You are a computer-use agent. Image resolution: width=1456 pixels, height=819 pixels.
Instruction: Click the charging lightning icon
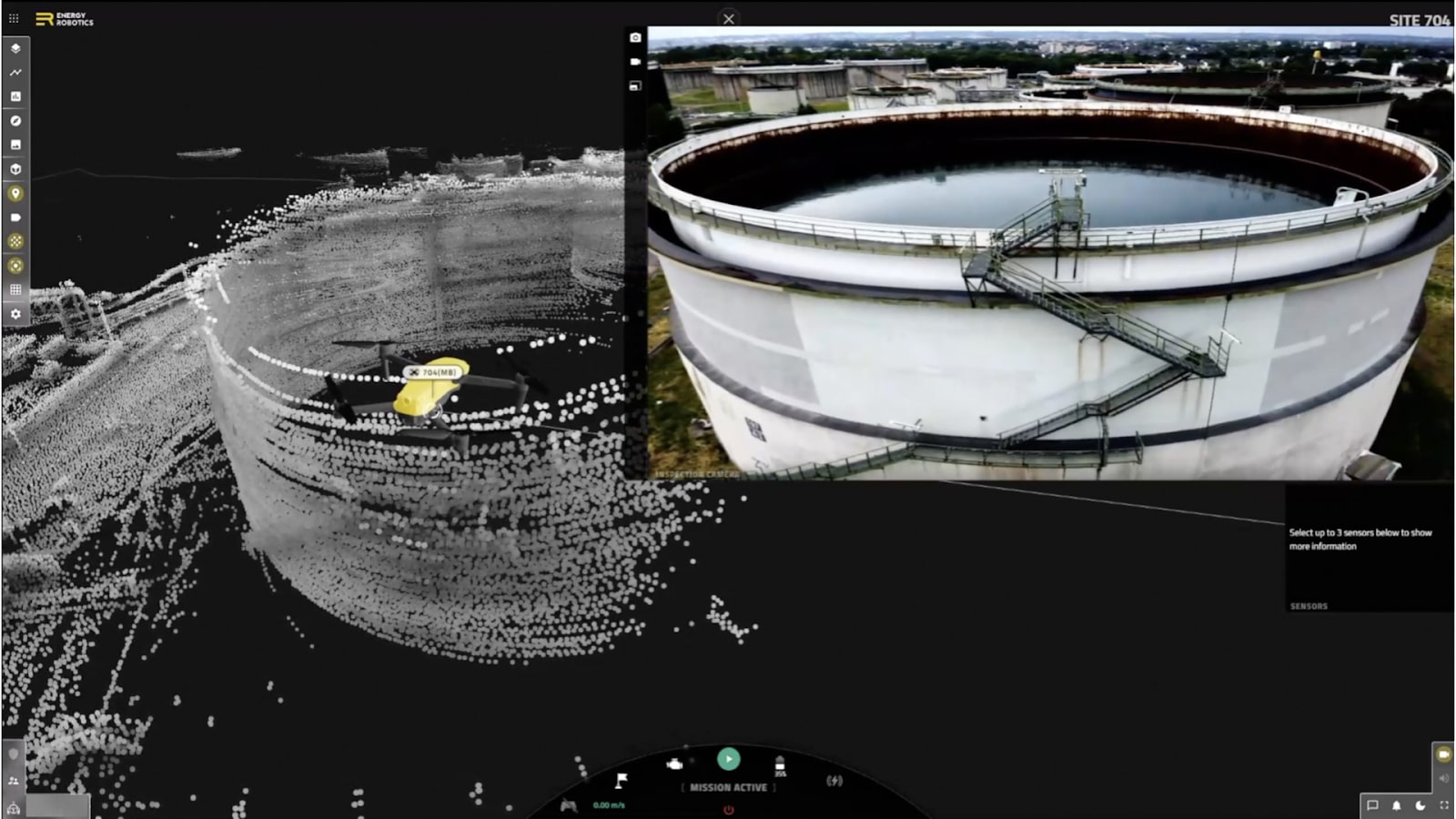pyautogui.click(x=834, y=781)
